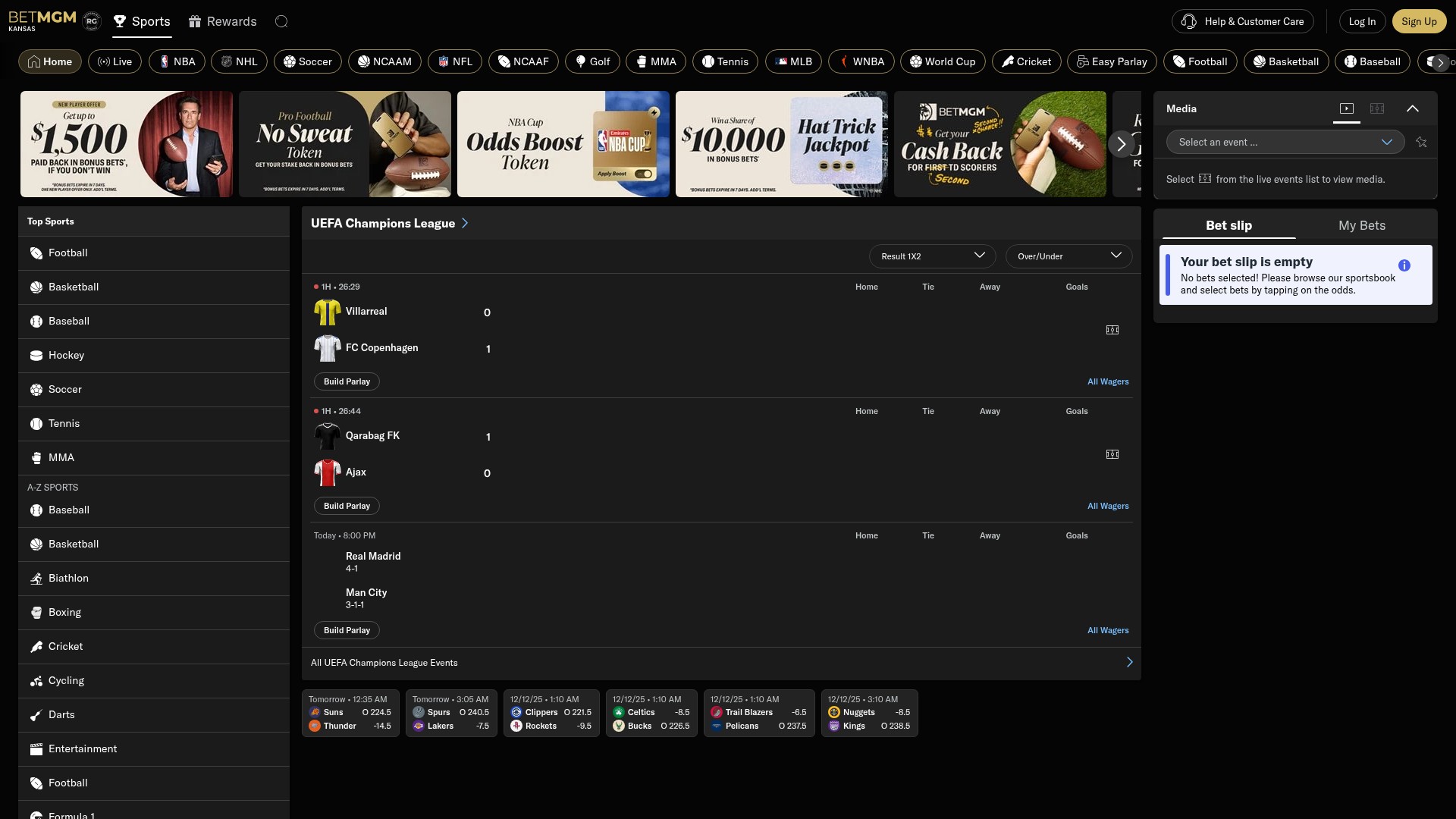
Task: Open All Wagers for Qarabag FK vs Ajax
Action: tap(1108, 506)
